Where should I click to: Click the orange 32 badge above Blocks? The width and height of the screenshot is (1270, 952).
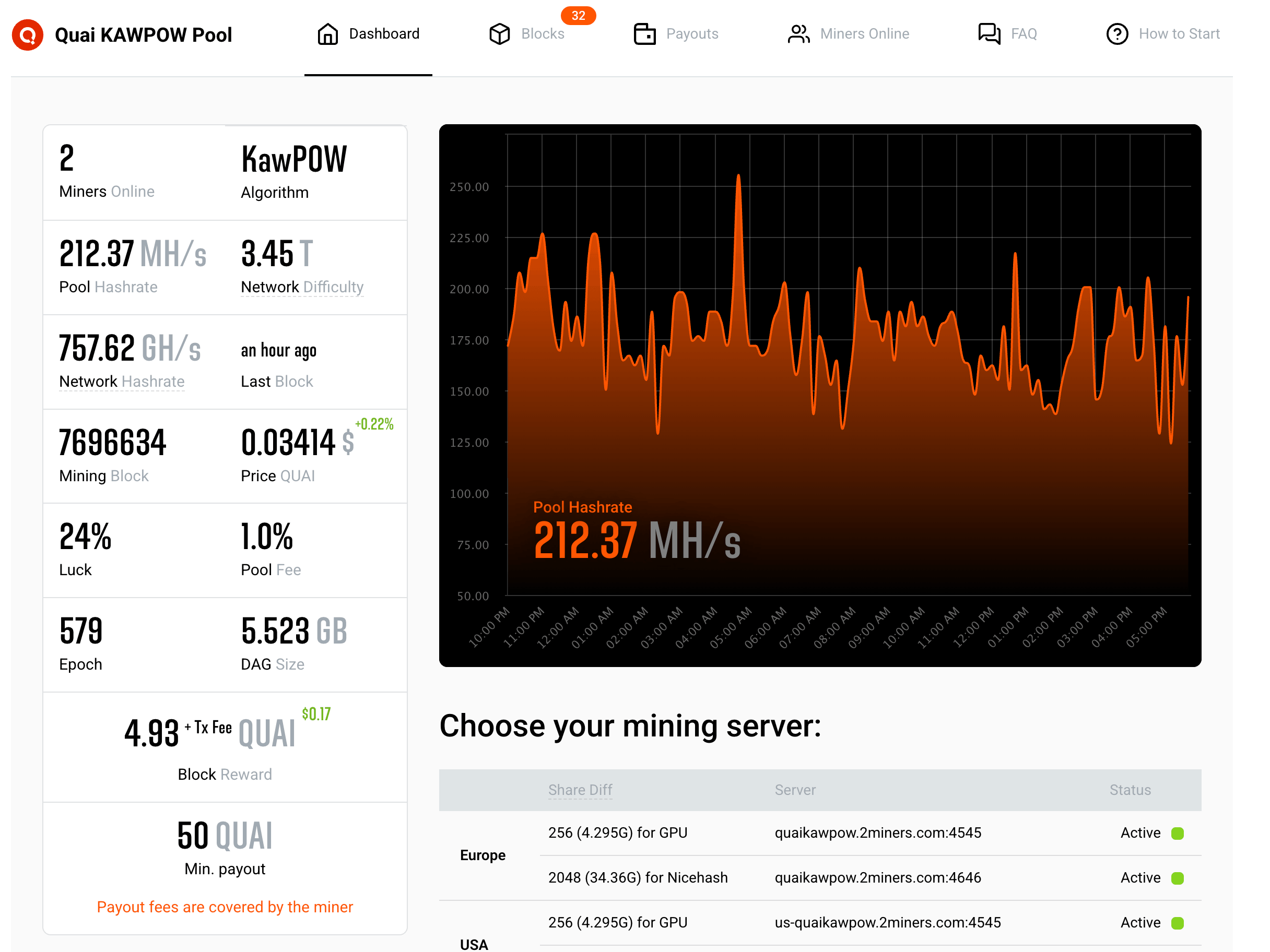pos(578,16)
